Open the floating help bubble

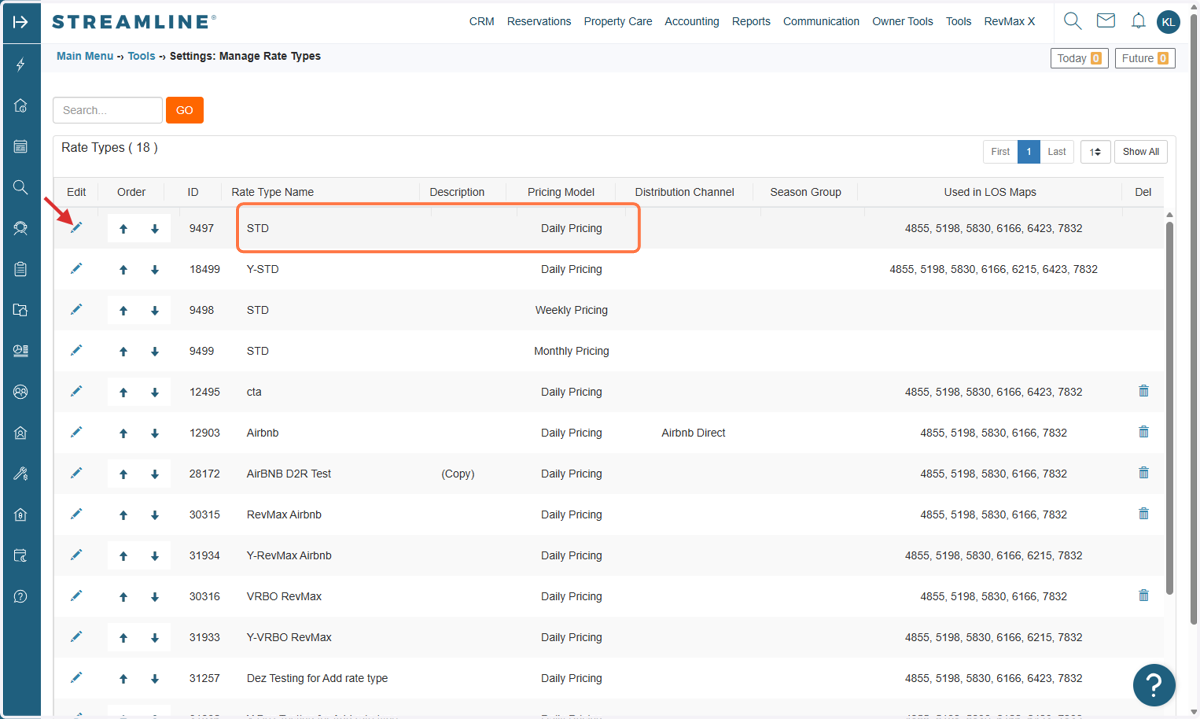1154,685
